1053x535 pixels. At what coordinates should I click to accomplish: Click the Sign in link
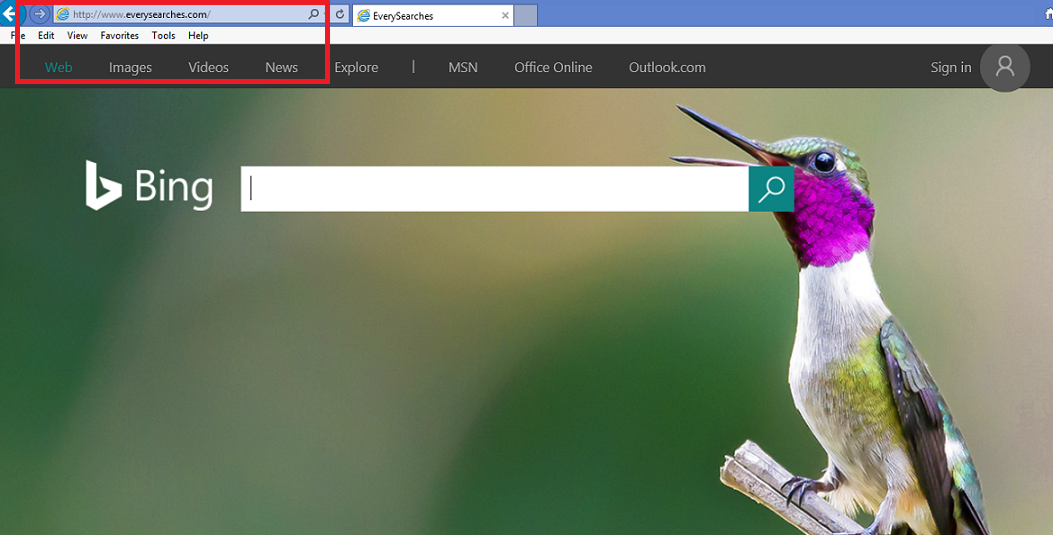click(950, 68)
